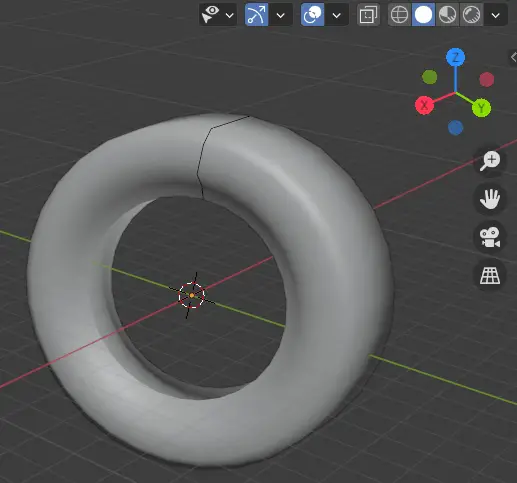Viewport: 517px width, 483px height.
Task: Align view to the X axis
Action: [424, 105]
